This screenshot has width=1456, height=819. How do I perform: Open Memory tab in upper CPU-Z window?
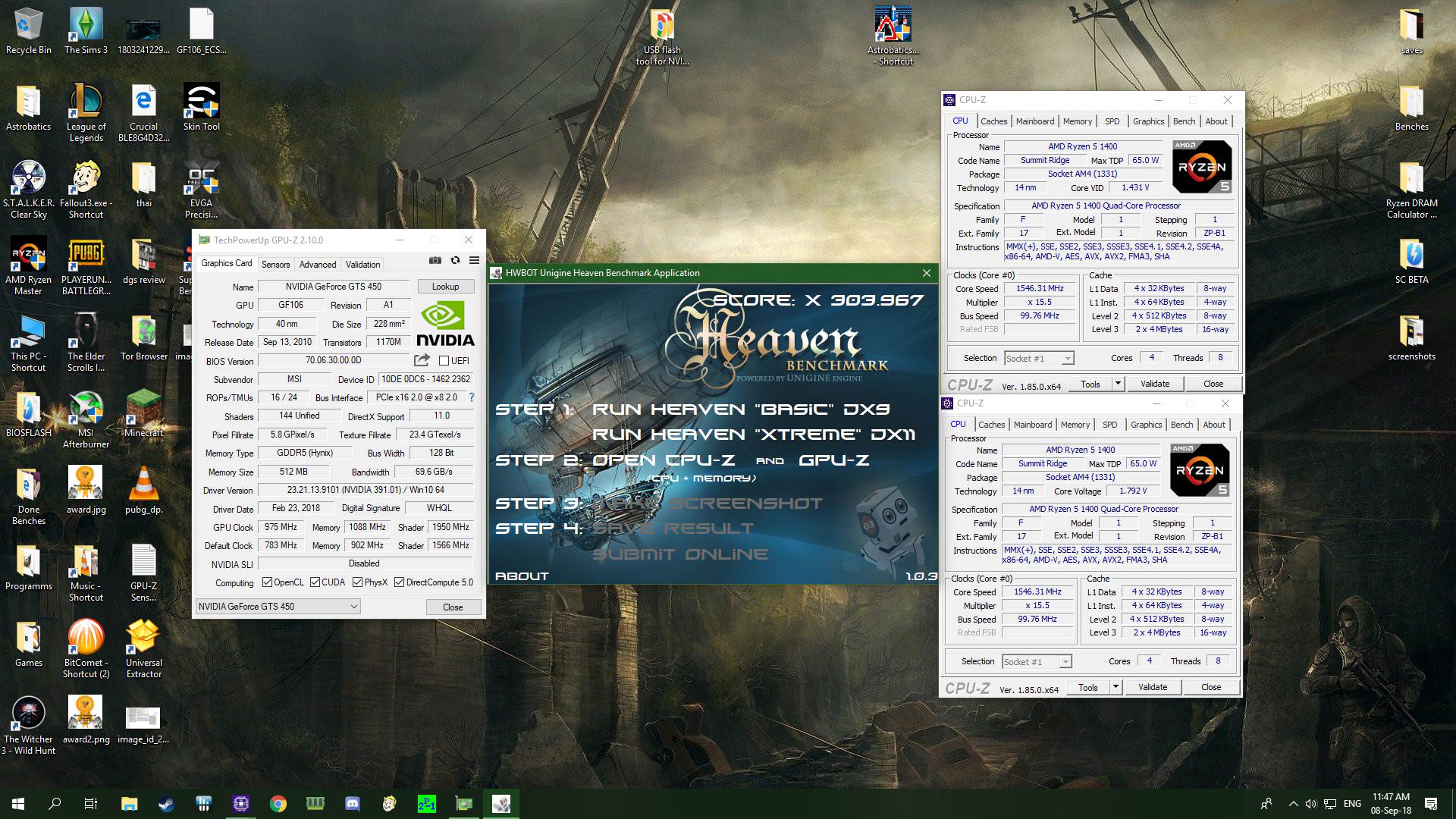pyautogui.click(x=1078, y=121)
